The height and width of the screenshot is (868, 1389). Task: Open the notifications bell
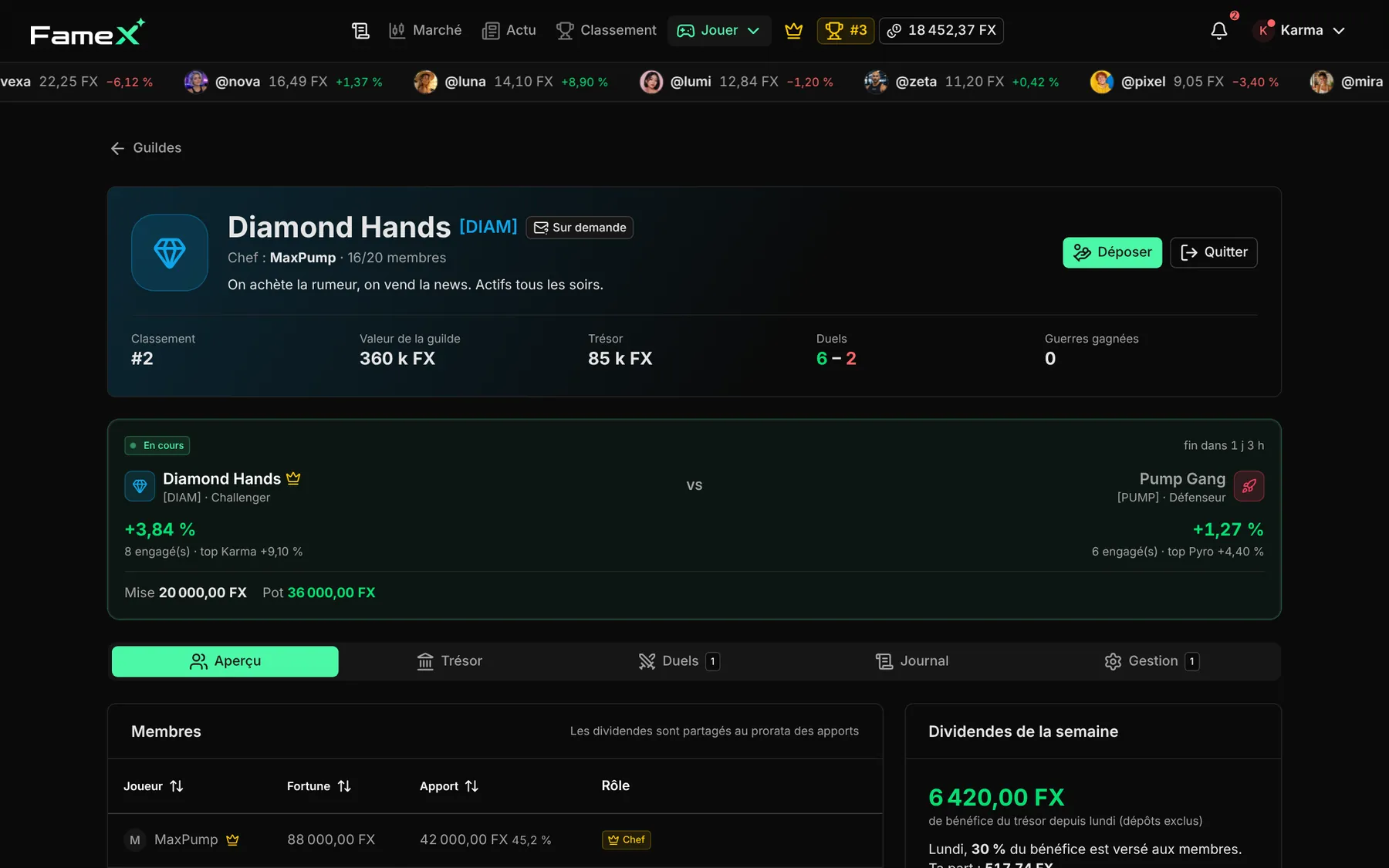tap(1219, 31)
